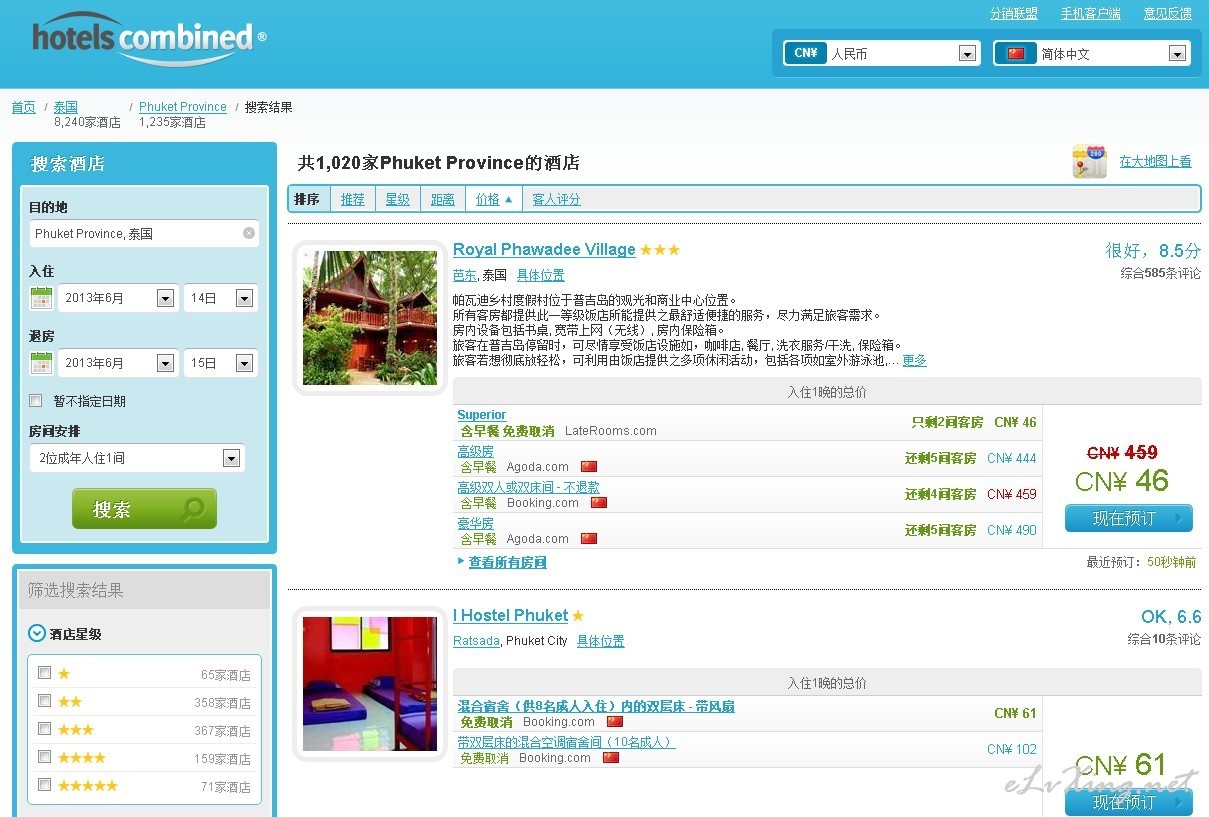Open 豪华房 room link
The height and width of the screenshot is (817, 1209).
point(475,523)
